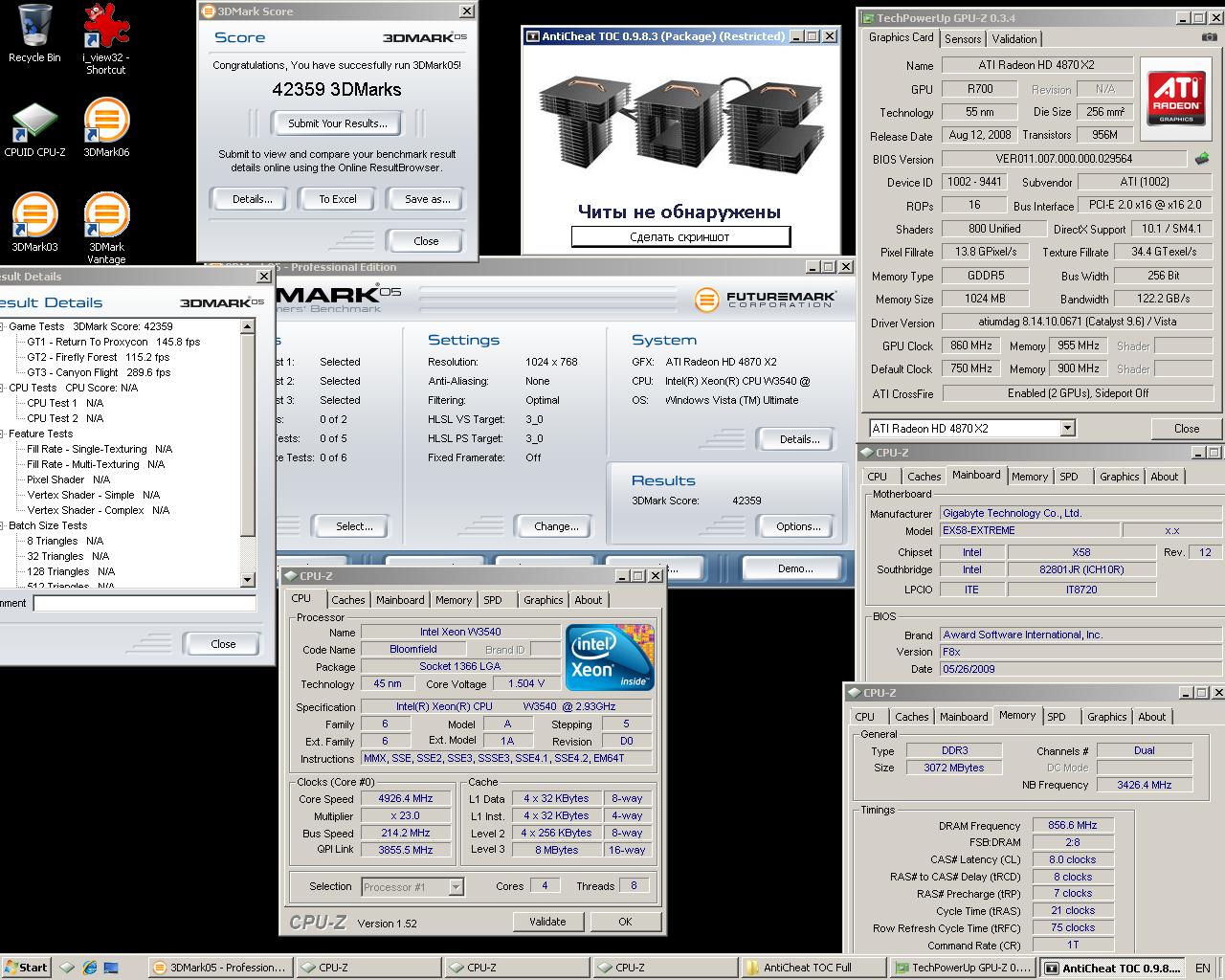
Task: Click the Save as button
Action: point(427,199)
